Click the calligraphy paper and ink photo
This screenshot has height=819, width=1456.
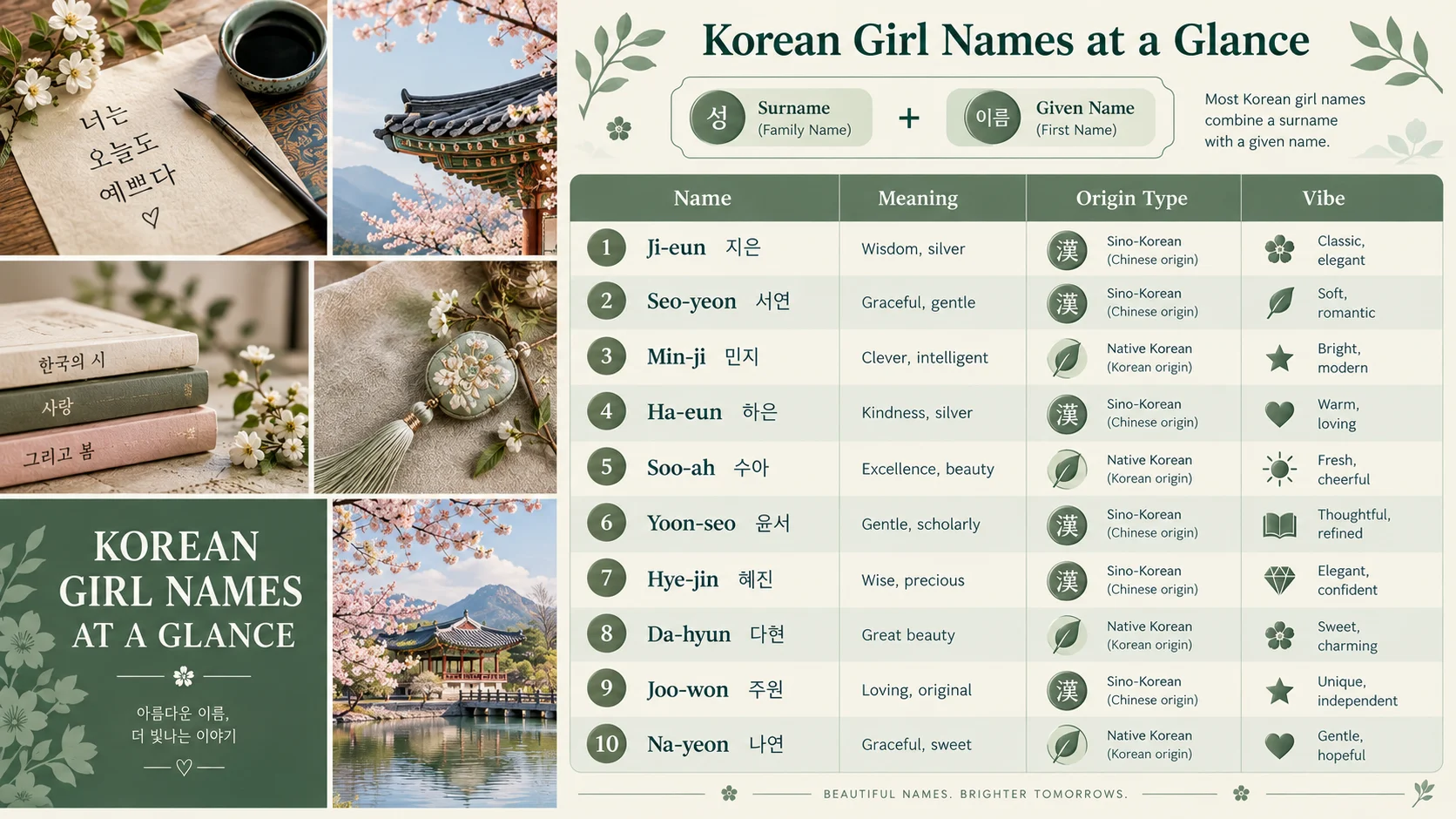tap(163, 127)
